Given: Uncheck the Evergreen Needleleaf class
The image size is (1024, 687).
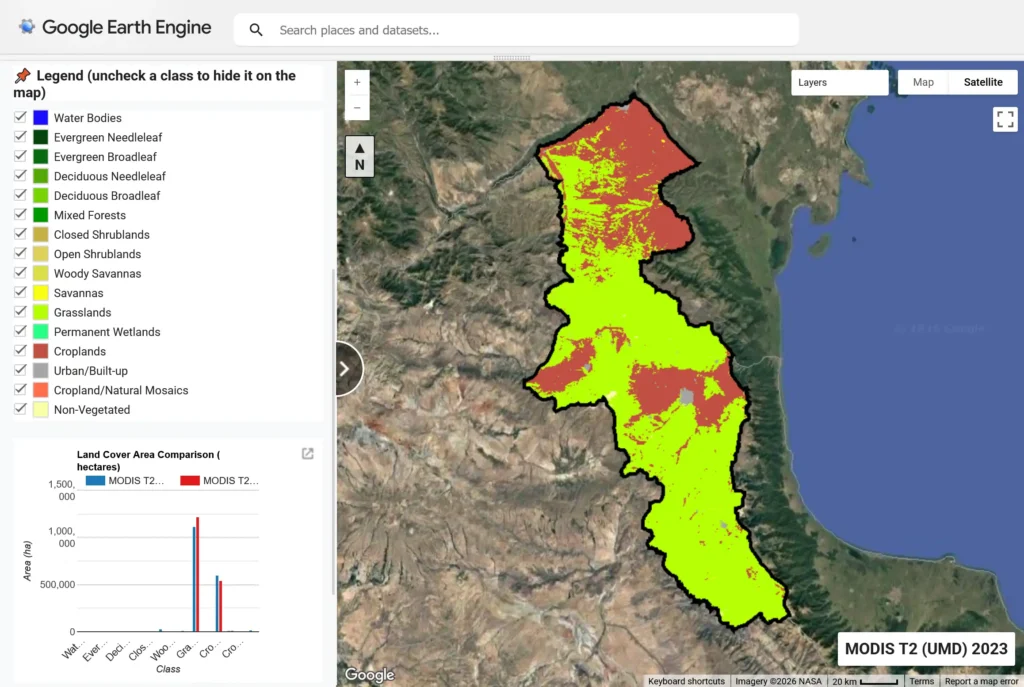Looking at the screenshot, I should [20, 136].
